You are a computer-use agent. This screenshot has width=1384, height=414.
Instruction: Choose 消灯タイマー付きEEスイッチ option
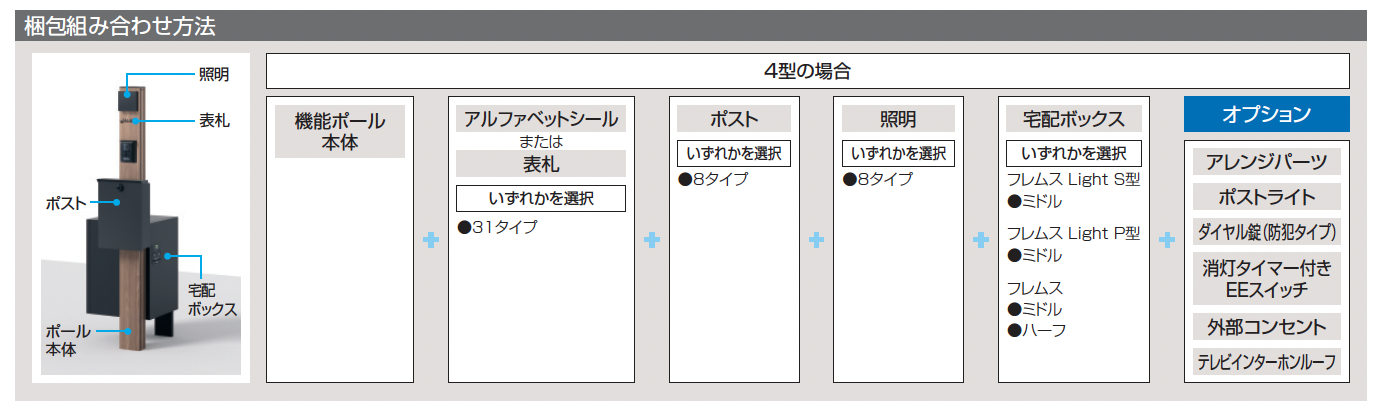[x=1267, y=279]
